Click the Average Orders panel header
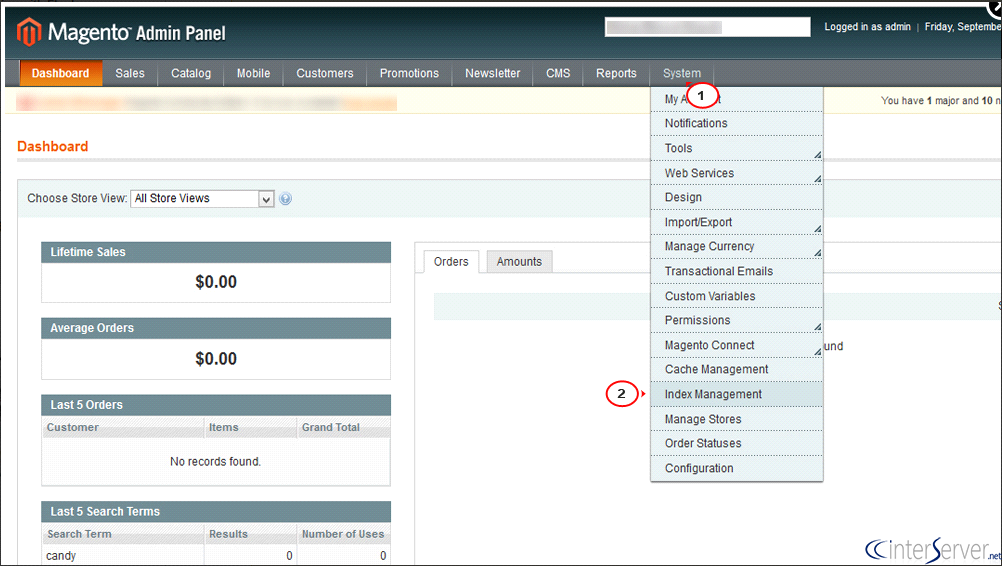The width and height of the screenshot is (1002, 566). [x=216, y=328]
